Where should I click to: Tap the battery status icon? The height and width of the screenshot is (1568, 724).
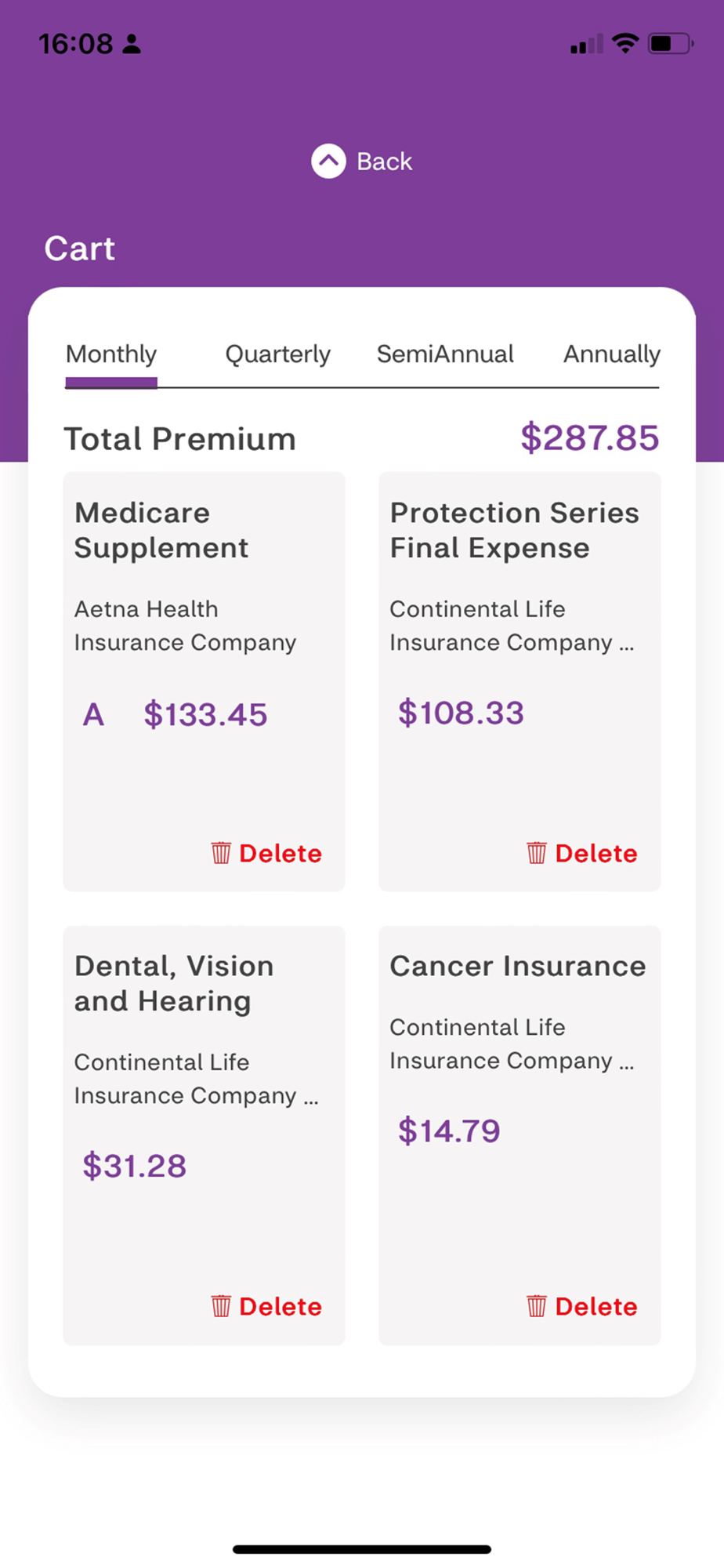[670, 43]
